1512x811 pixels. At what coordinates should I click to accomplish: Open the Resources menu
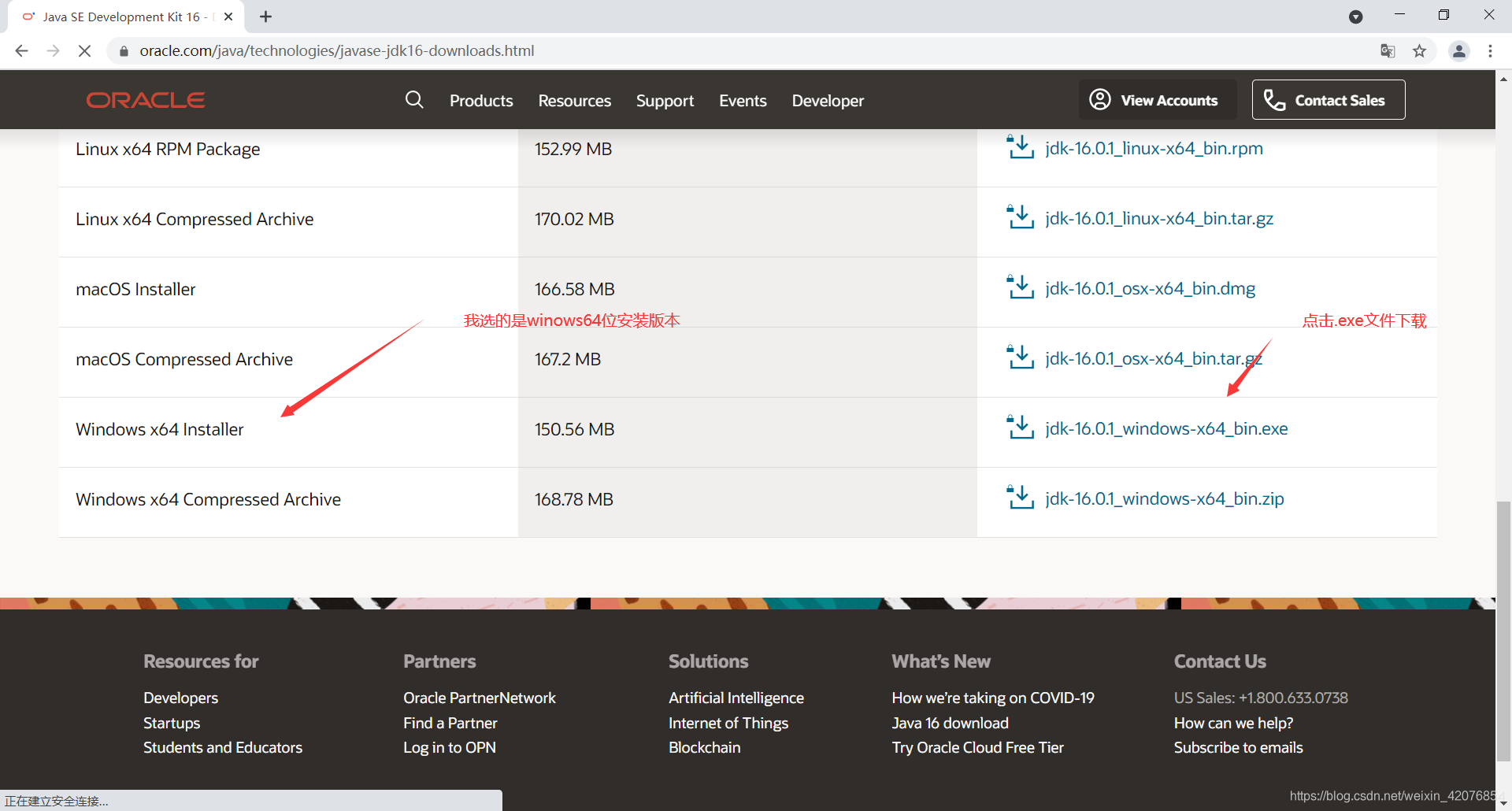pyautogui.click(x=575, y=101)
